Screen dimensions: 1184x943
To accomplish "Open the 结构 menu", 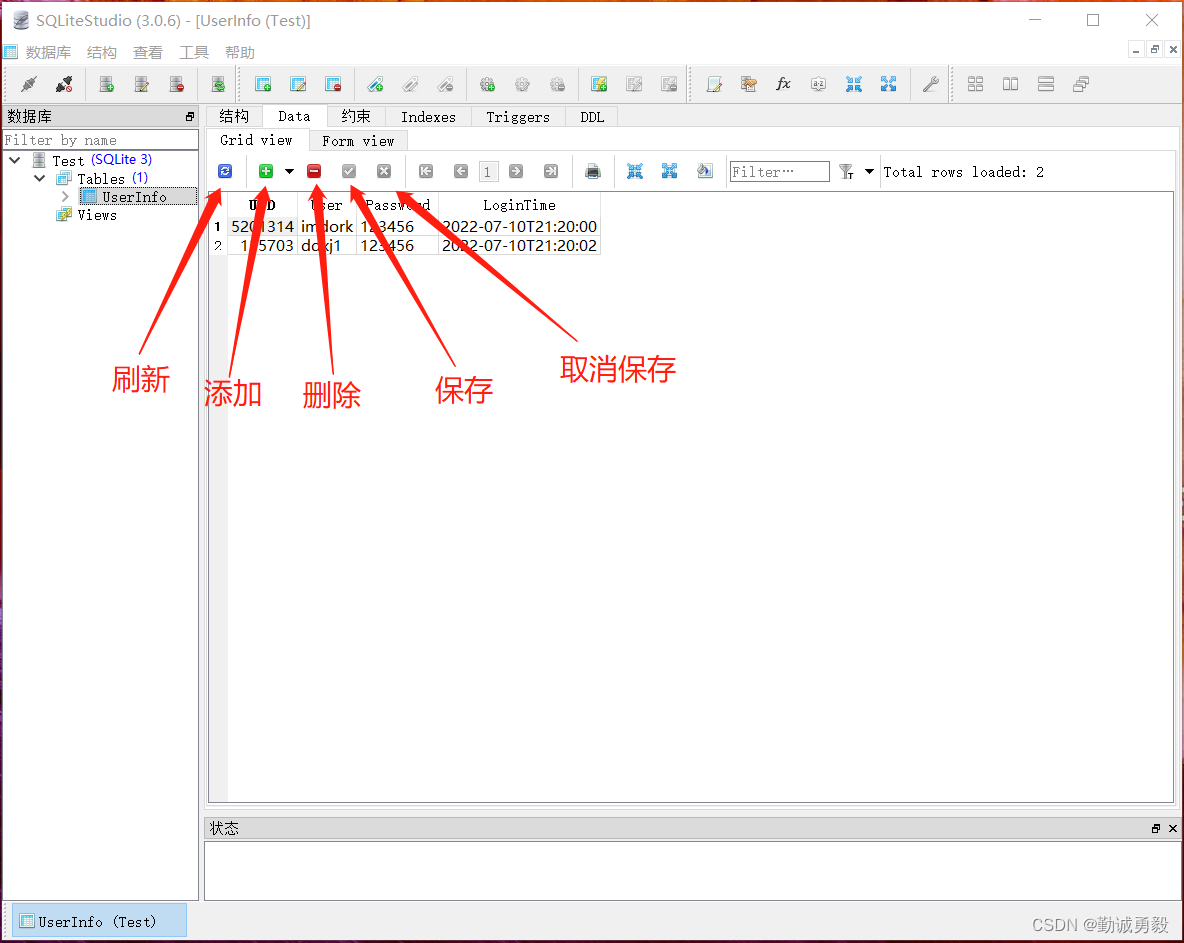I will click(102, 52).
